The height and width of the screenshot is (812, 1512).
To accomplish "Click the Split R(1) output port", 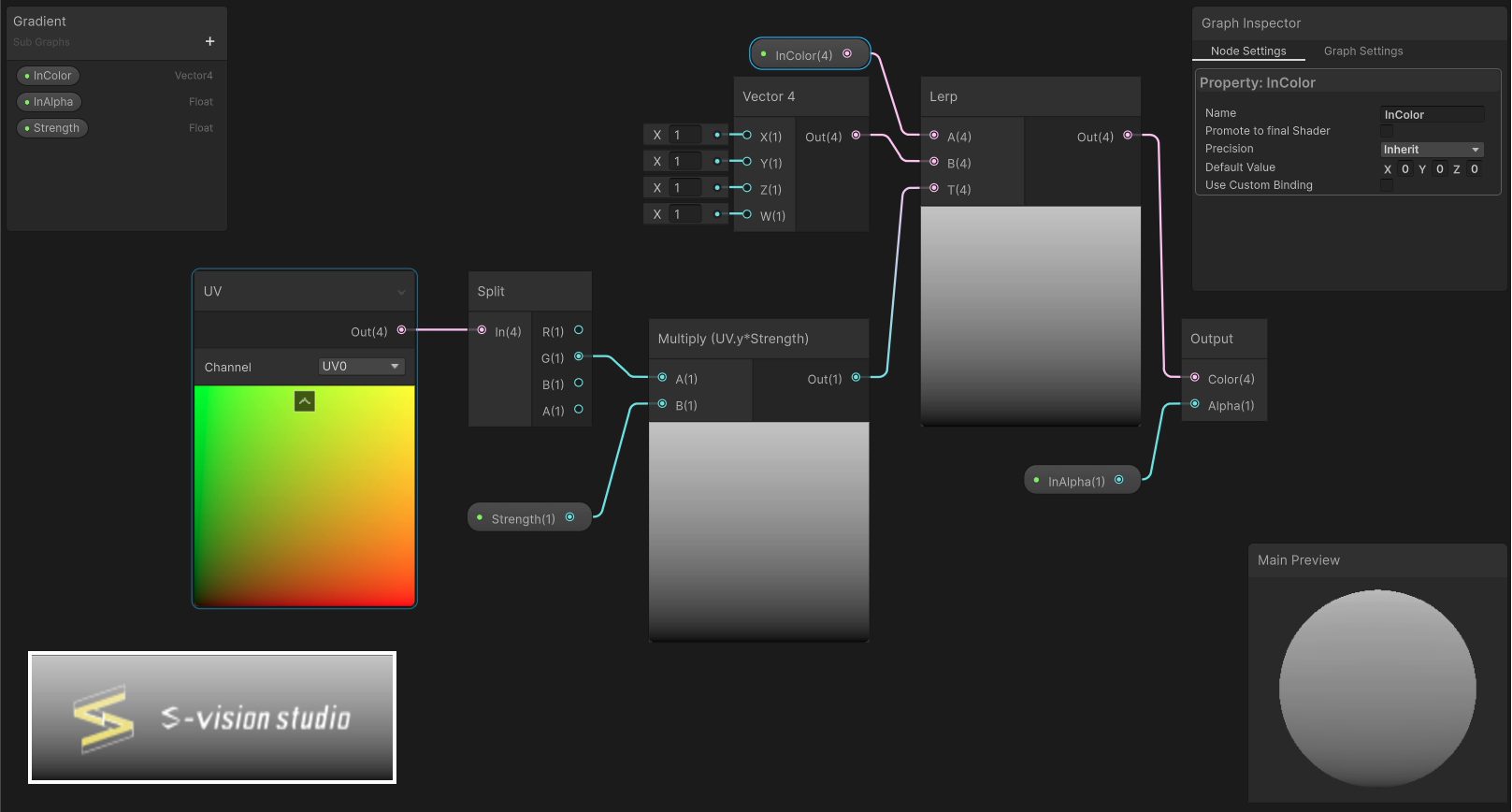I will (x=579, y=330).
